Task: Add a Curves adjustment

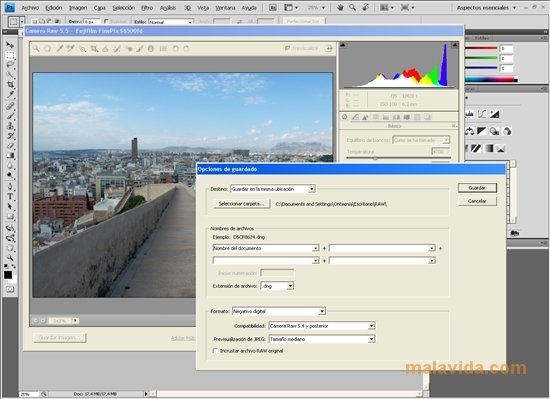Action: coord(482,114)
